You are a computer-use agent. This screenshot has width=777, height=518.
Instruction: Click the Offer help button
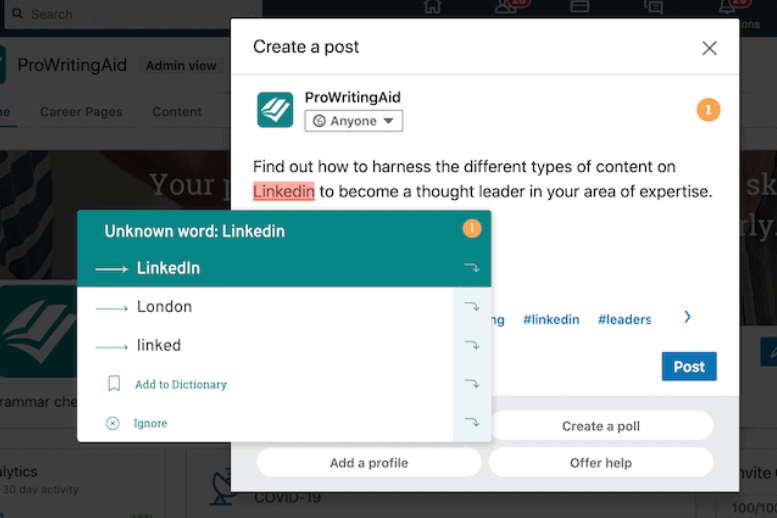point(601,462)
